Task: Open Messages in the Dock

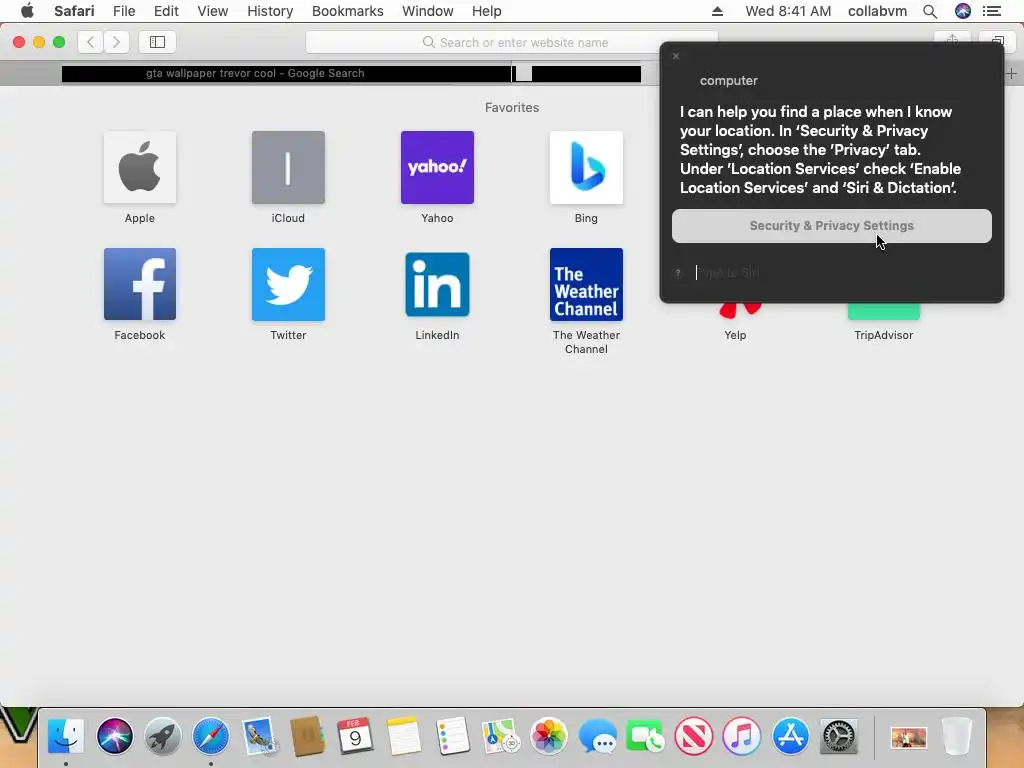Action: pos(597,735)
